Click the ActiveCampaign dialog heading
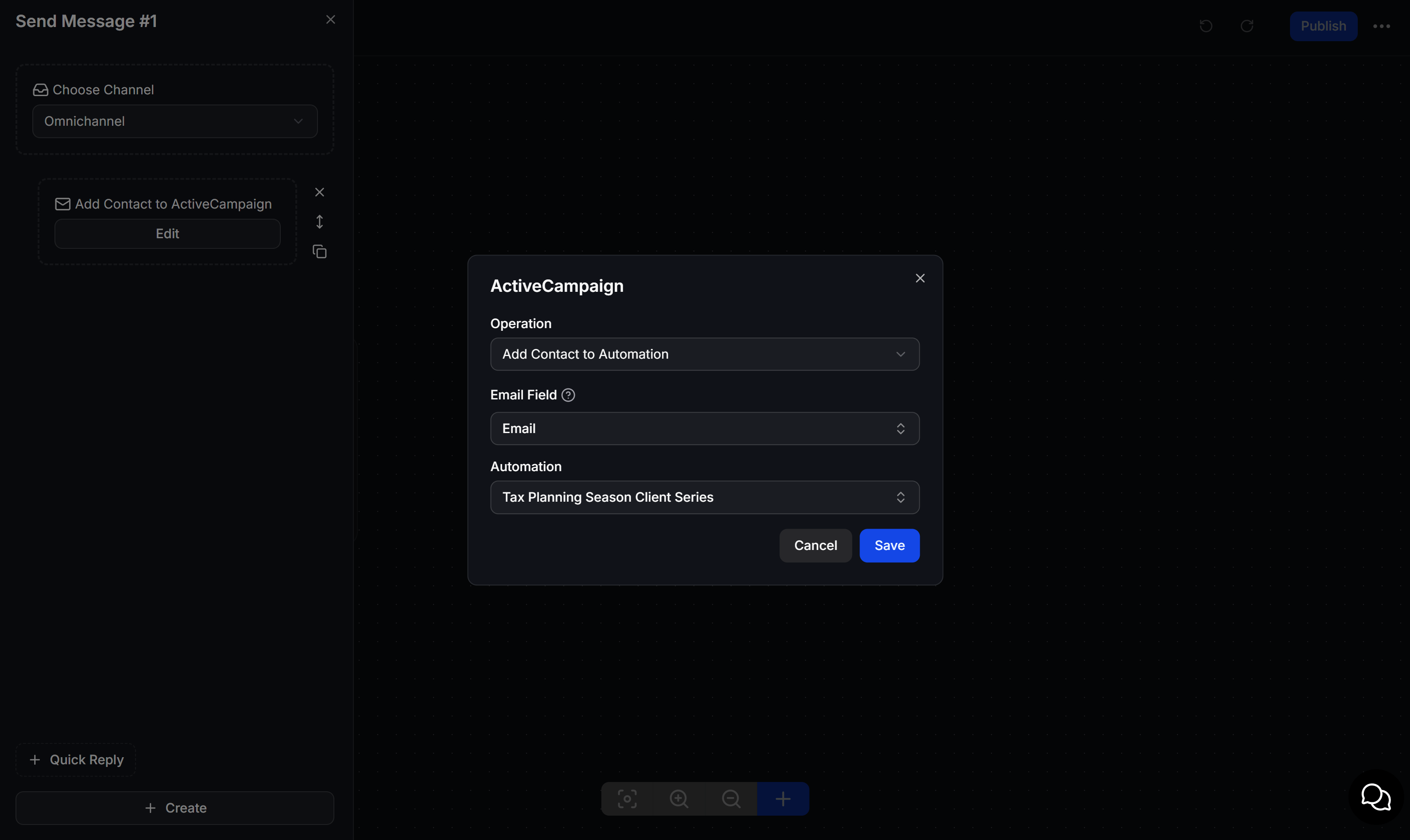 pyautogui.click(x=556, y=286)
